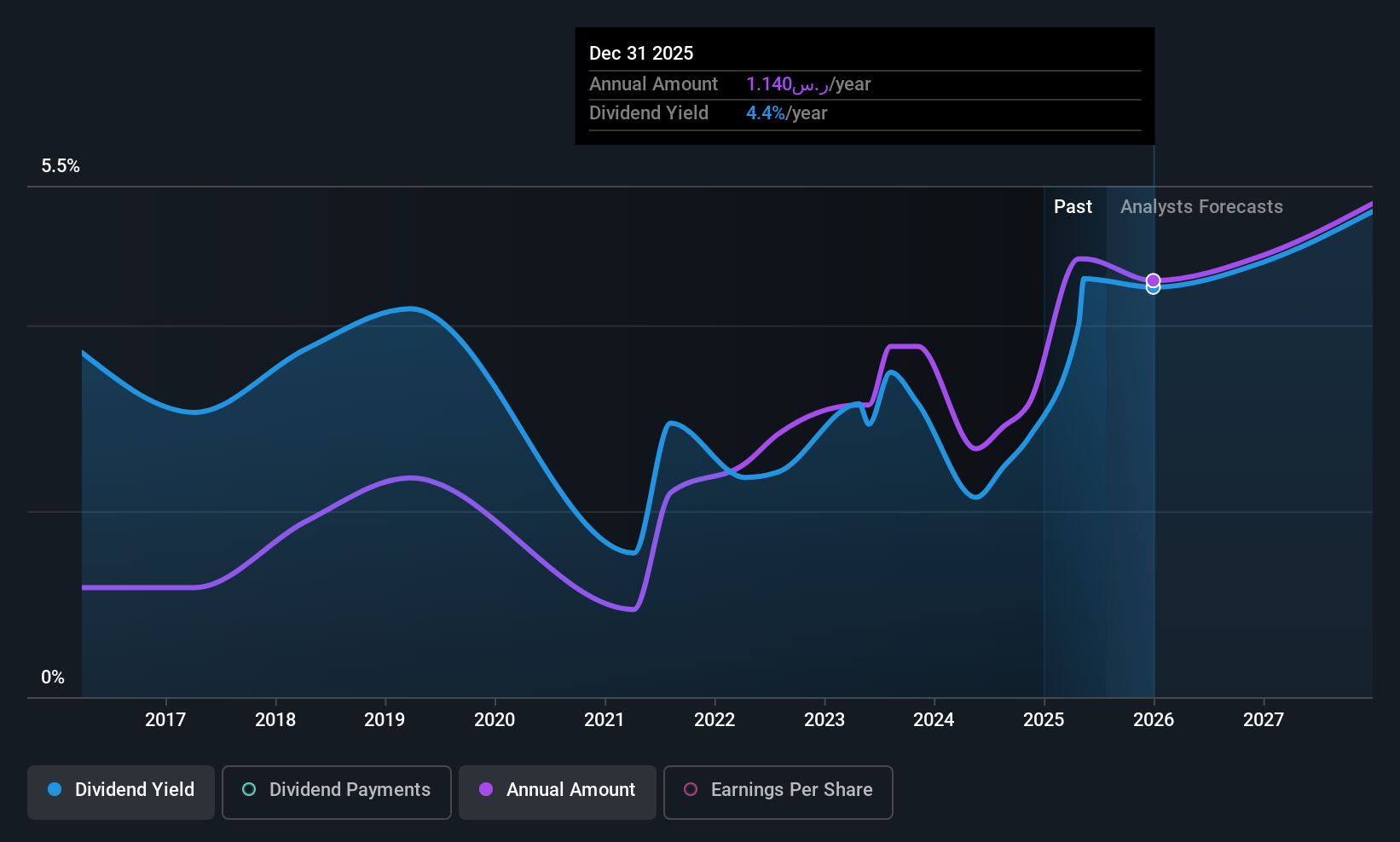Click the 2022 x-axis label
Image resolution: width=1400 pixels, height=842 pixels.
tap(714, 720)
